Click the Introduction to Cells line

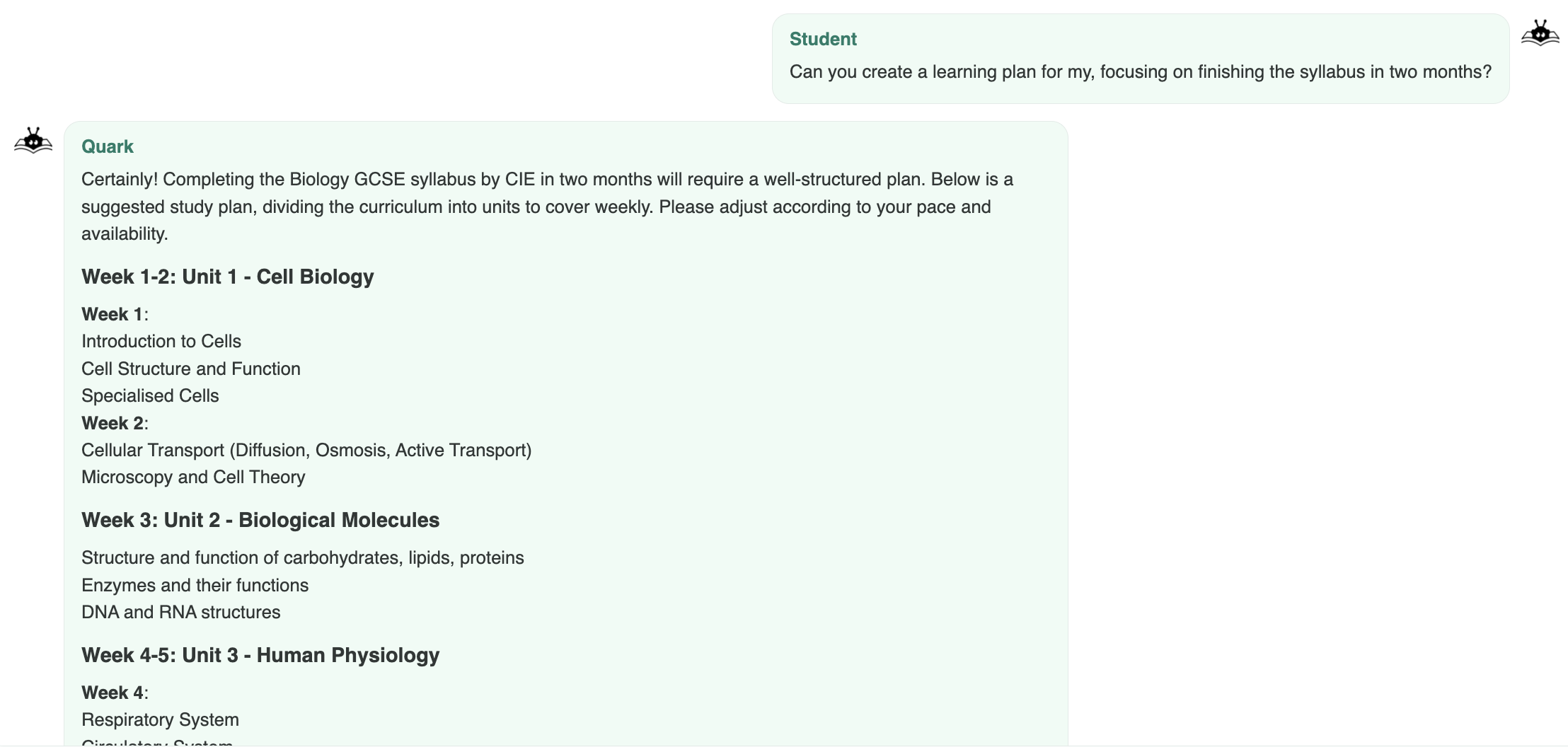coord(161,342)
